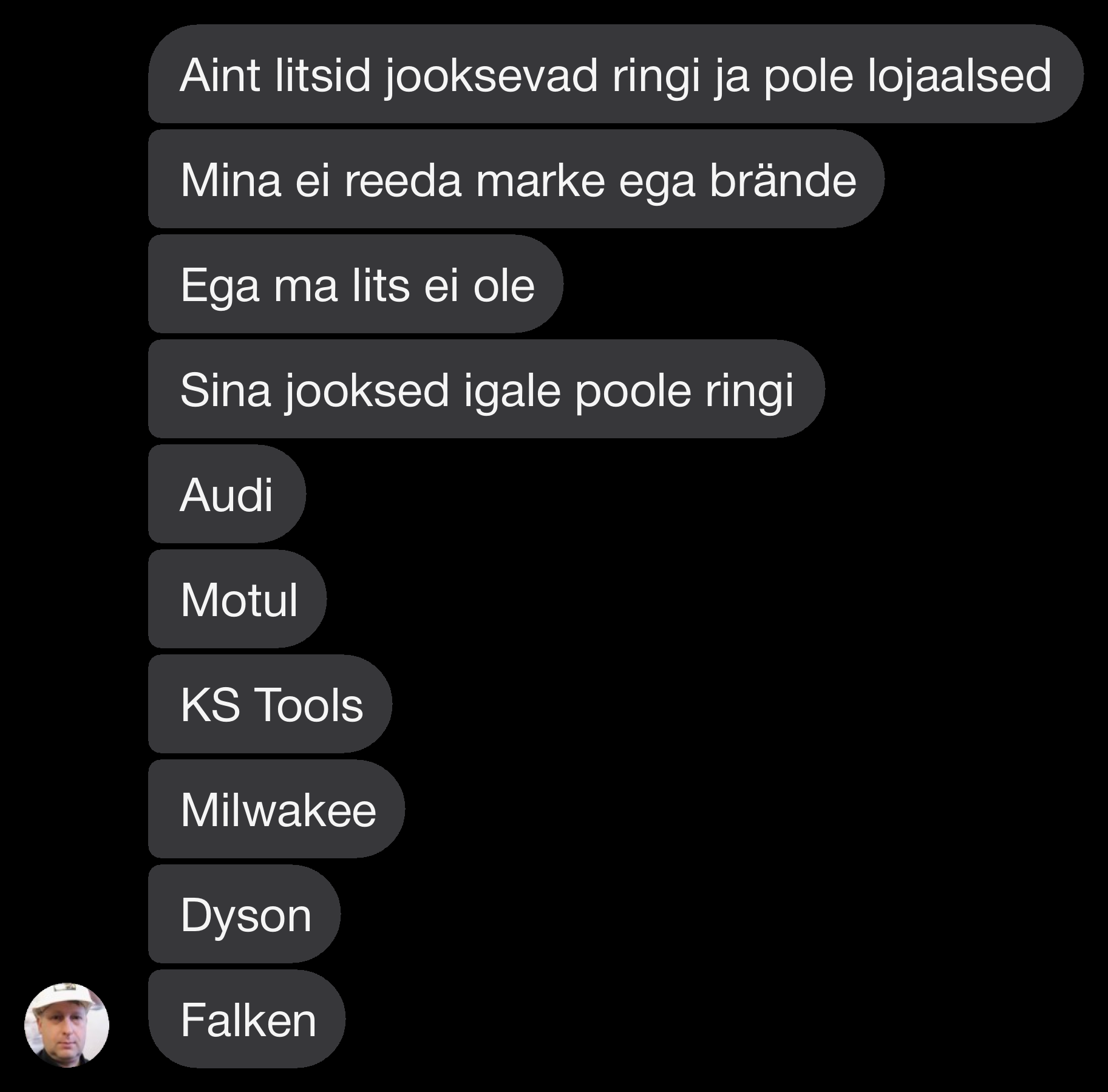1108x1092 pixels.
Task: Select the 'Dyson' message bubble
Action: [244, 914]
